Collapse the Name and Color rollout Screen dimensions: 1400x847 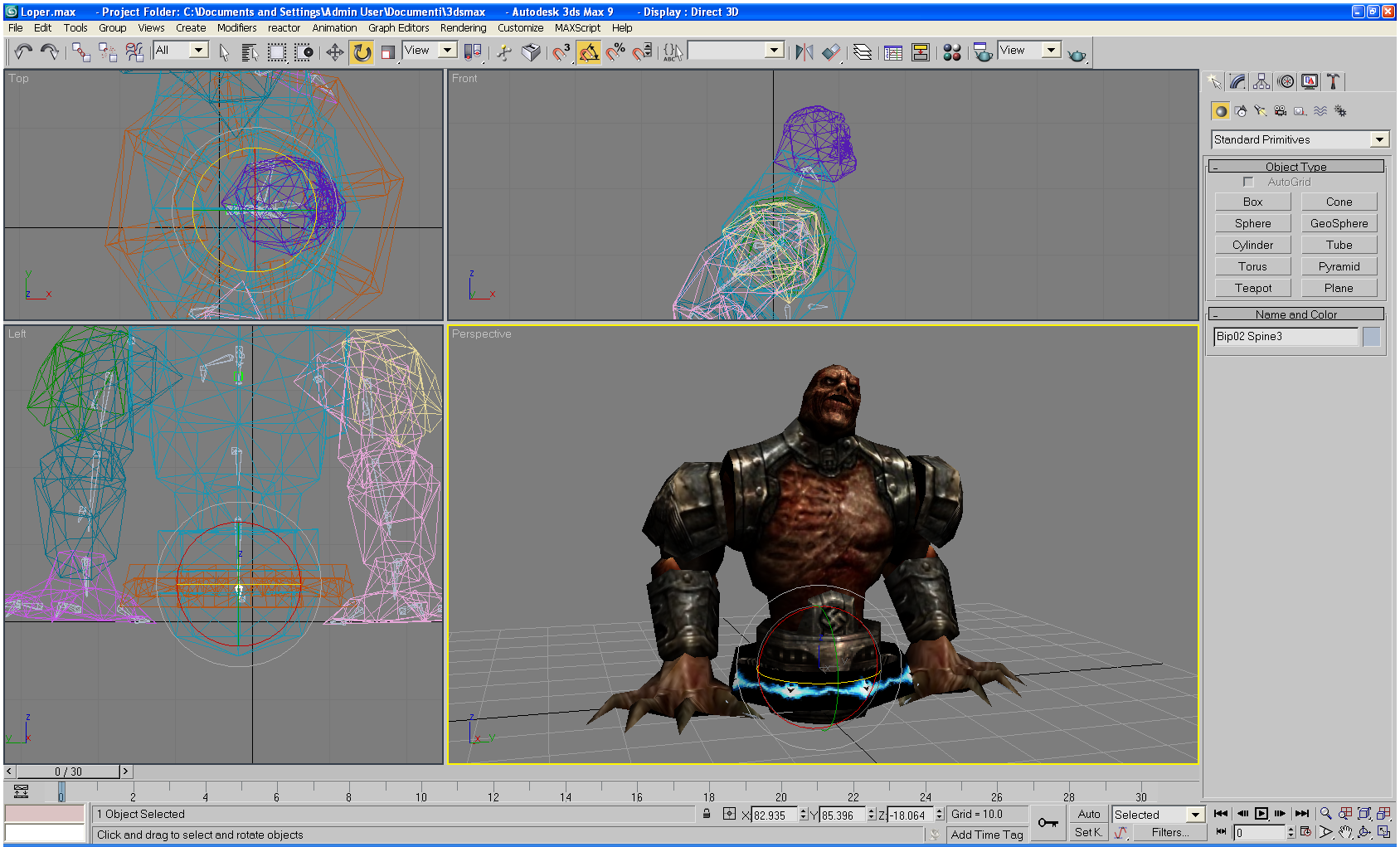tap(1295, 314)
